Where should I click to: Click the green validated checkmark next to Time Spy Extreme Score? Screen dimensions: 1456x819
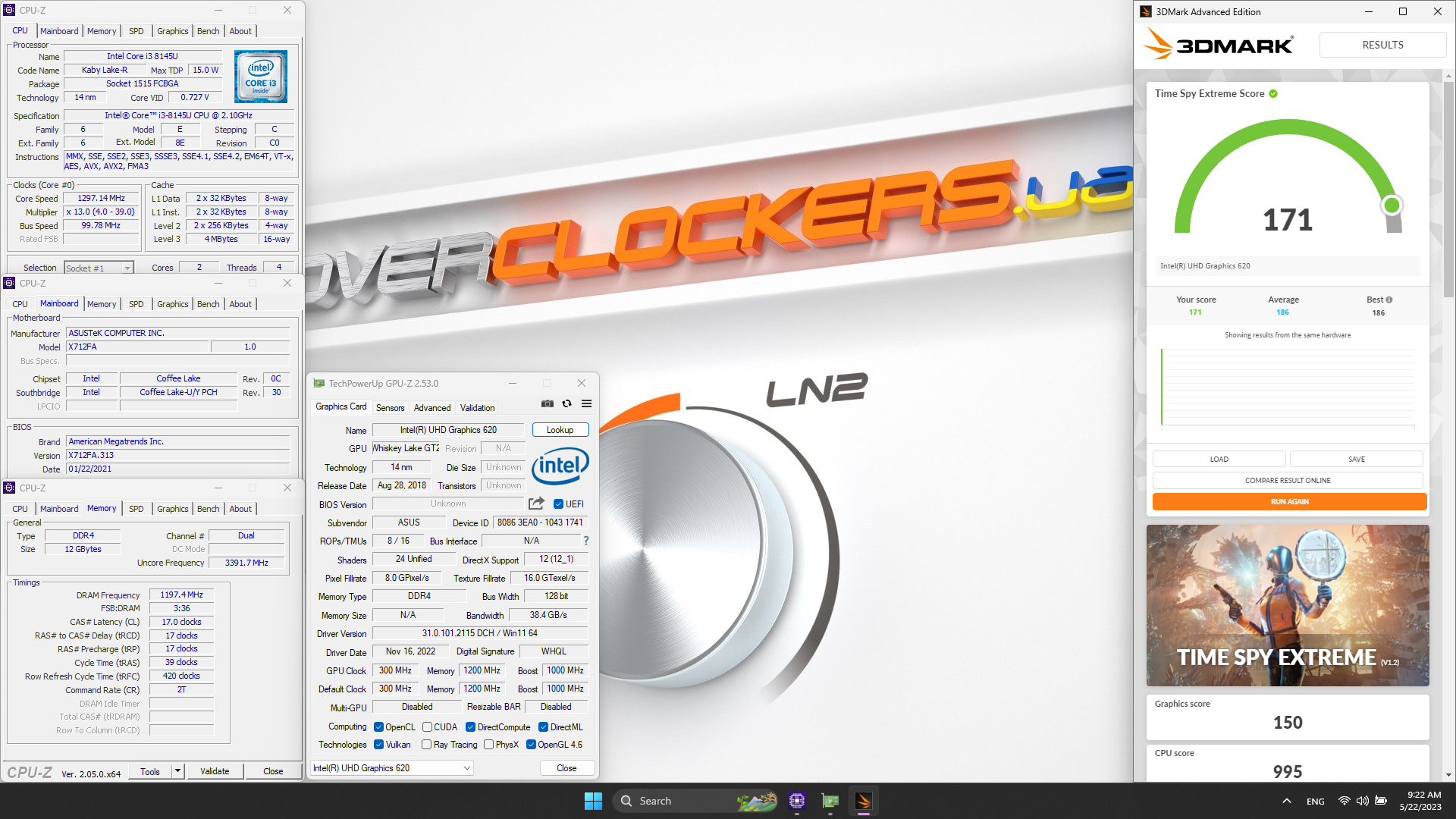coord(1273,94)
